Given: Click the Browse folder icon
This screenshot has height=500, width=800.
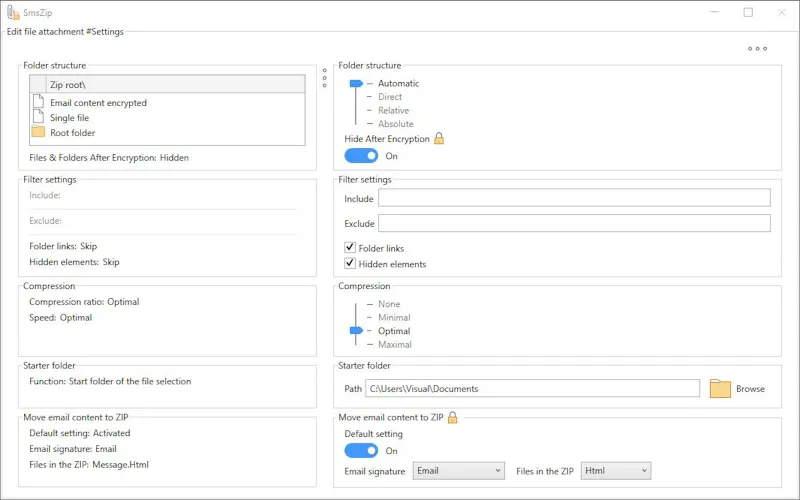Looking at the screenshot, I should point(720,389).
